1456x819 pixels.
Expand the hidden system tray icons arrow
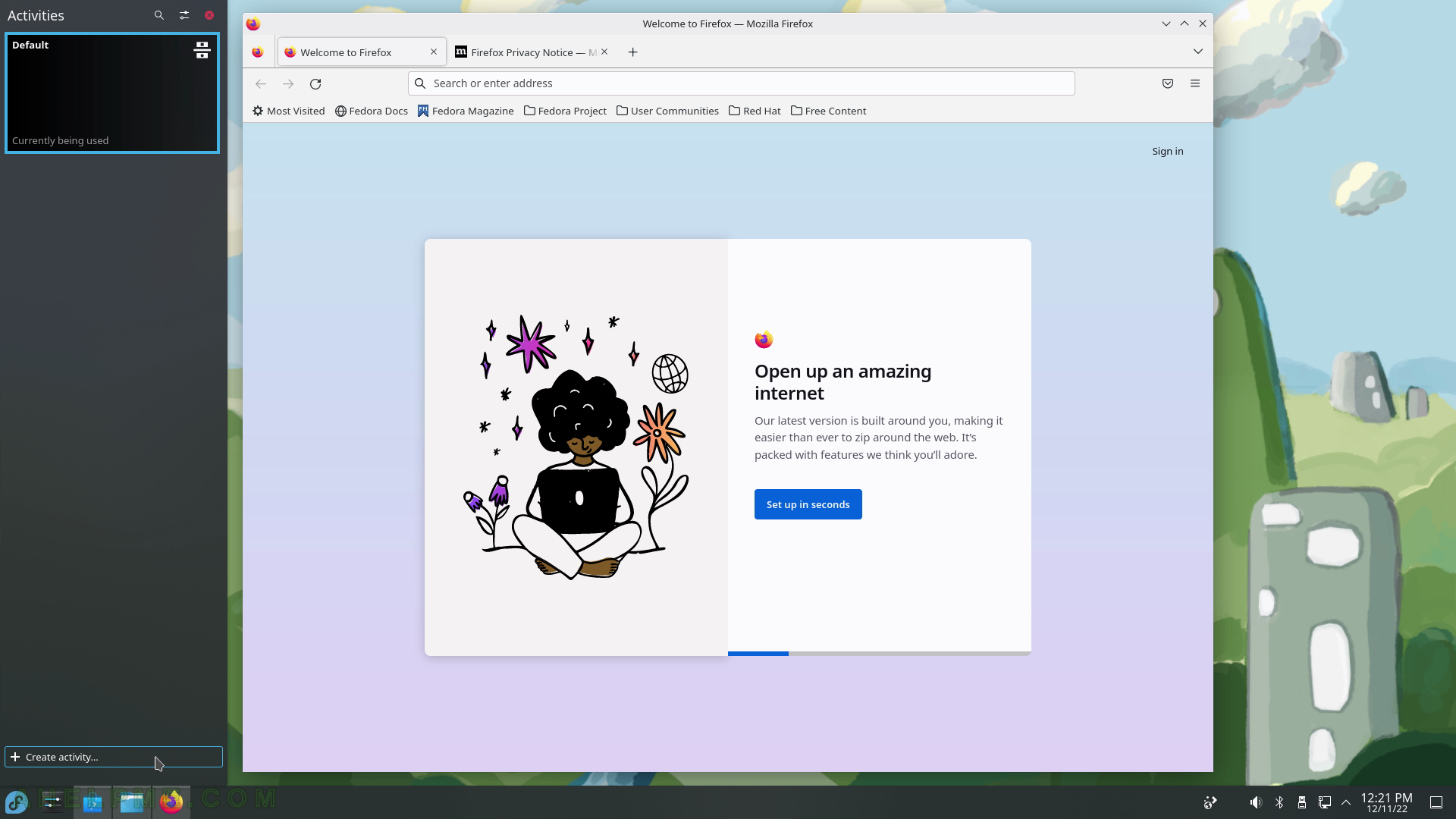coord(1346,802)
